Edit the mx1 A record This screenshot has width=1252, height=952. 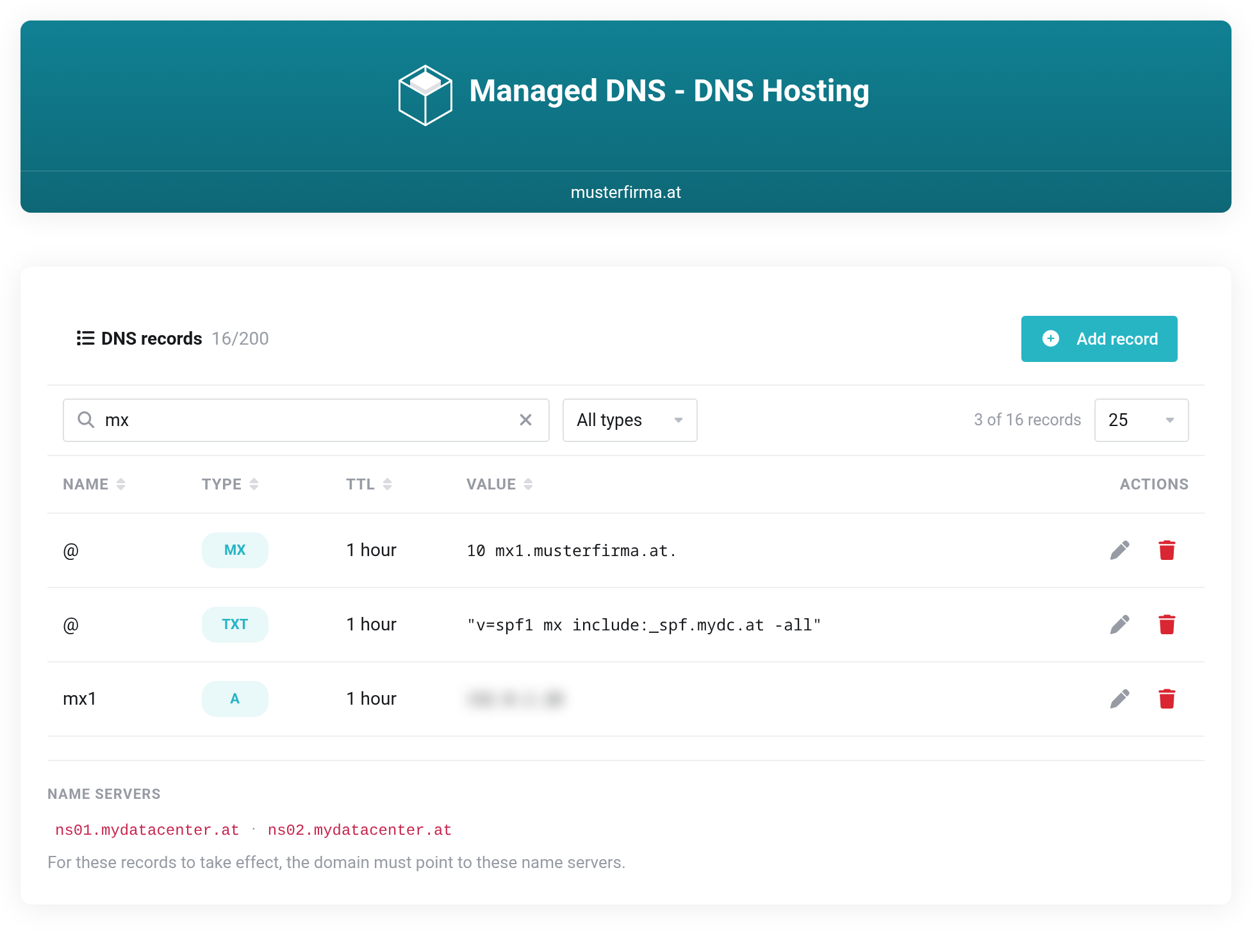pyautogui.click(x=1119, y=699)
